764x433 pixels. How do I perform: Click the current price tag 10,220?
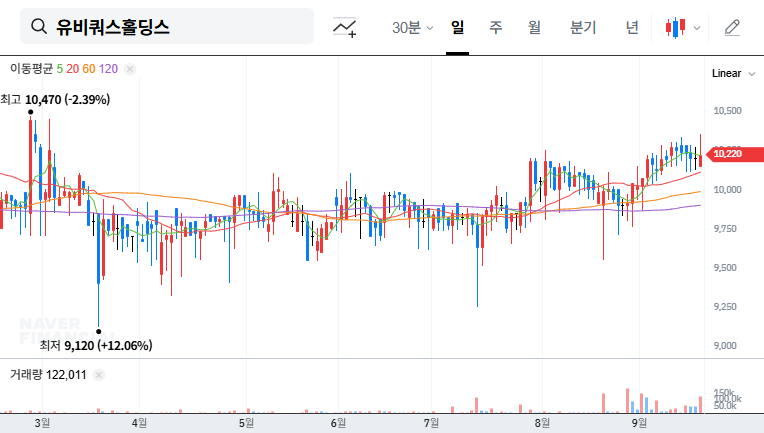pyautogui.click(x=735, y=154)
